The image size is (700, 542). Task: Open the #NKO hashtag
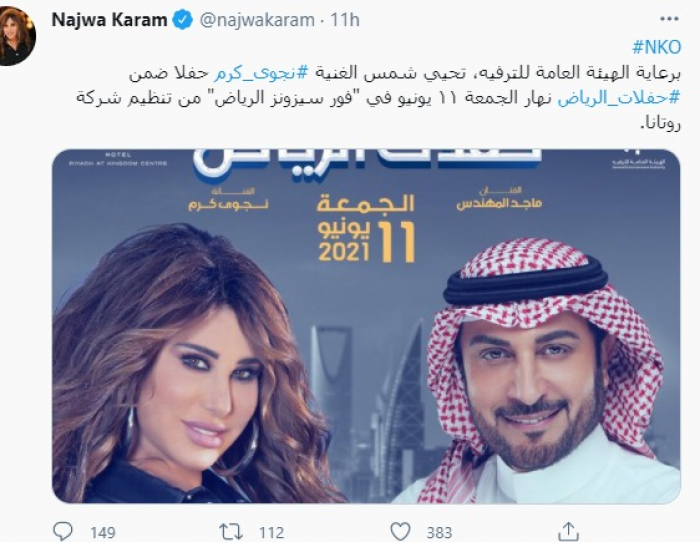coord(657,47)
